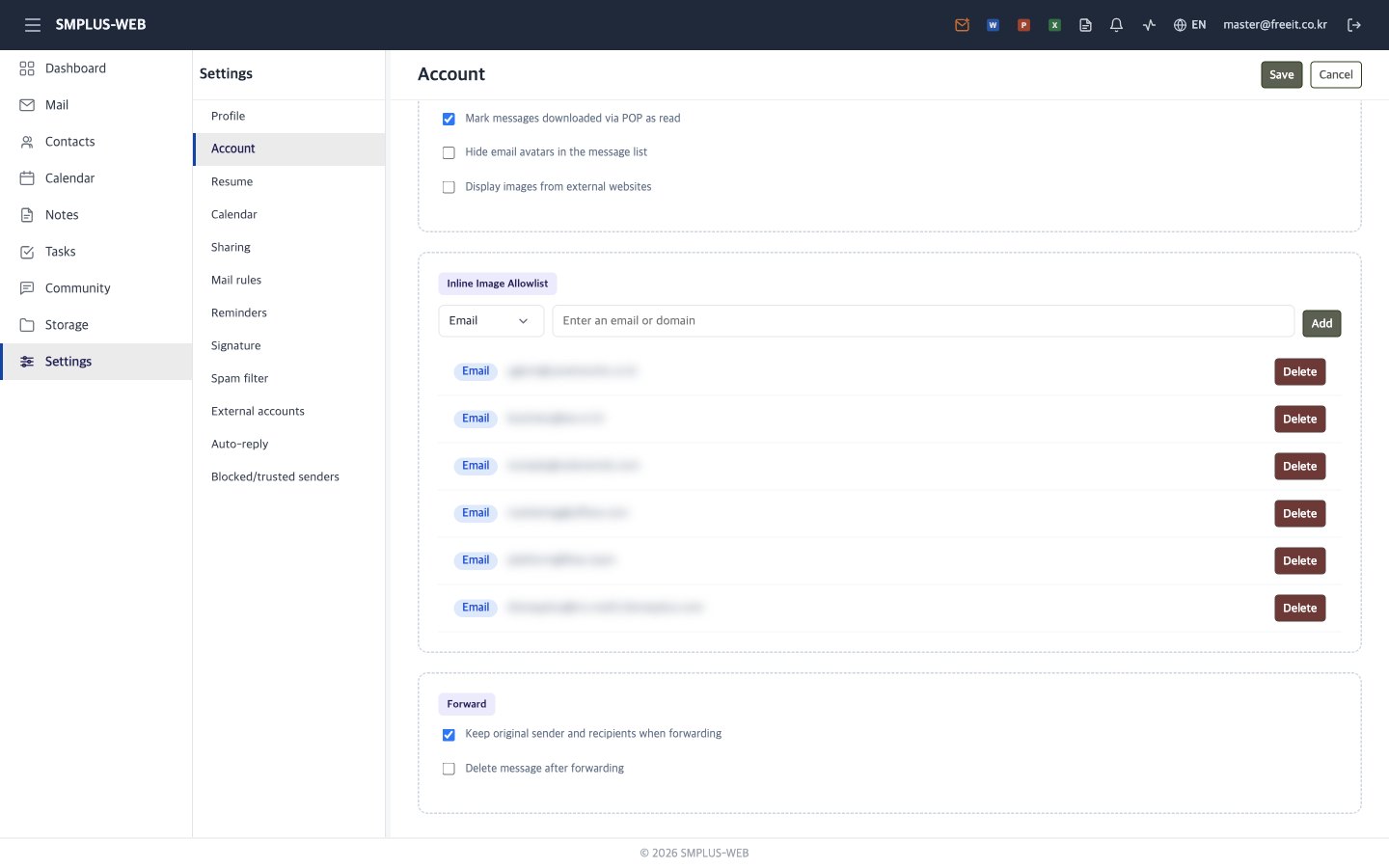
Task: Click the SMPLUS-WEB logo text
Action: pos(100,25)
